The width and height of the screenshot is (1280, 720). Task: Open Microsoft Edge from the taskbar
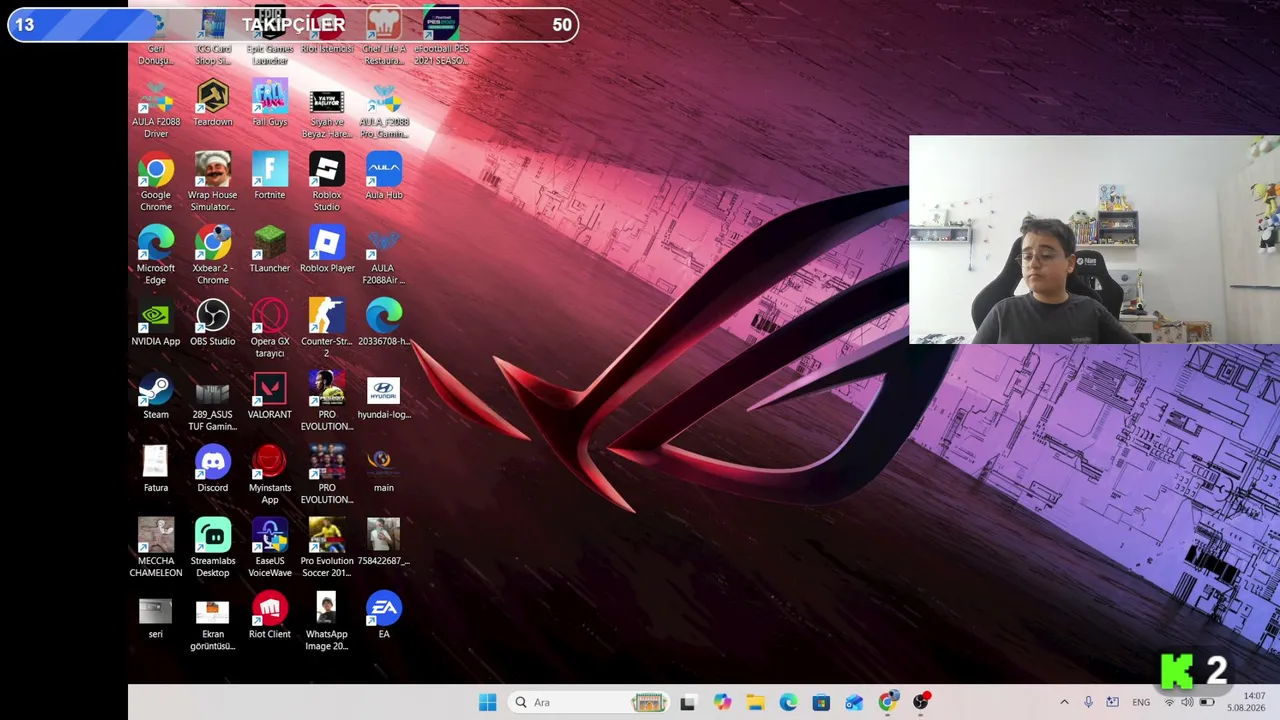788,702
